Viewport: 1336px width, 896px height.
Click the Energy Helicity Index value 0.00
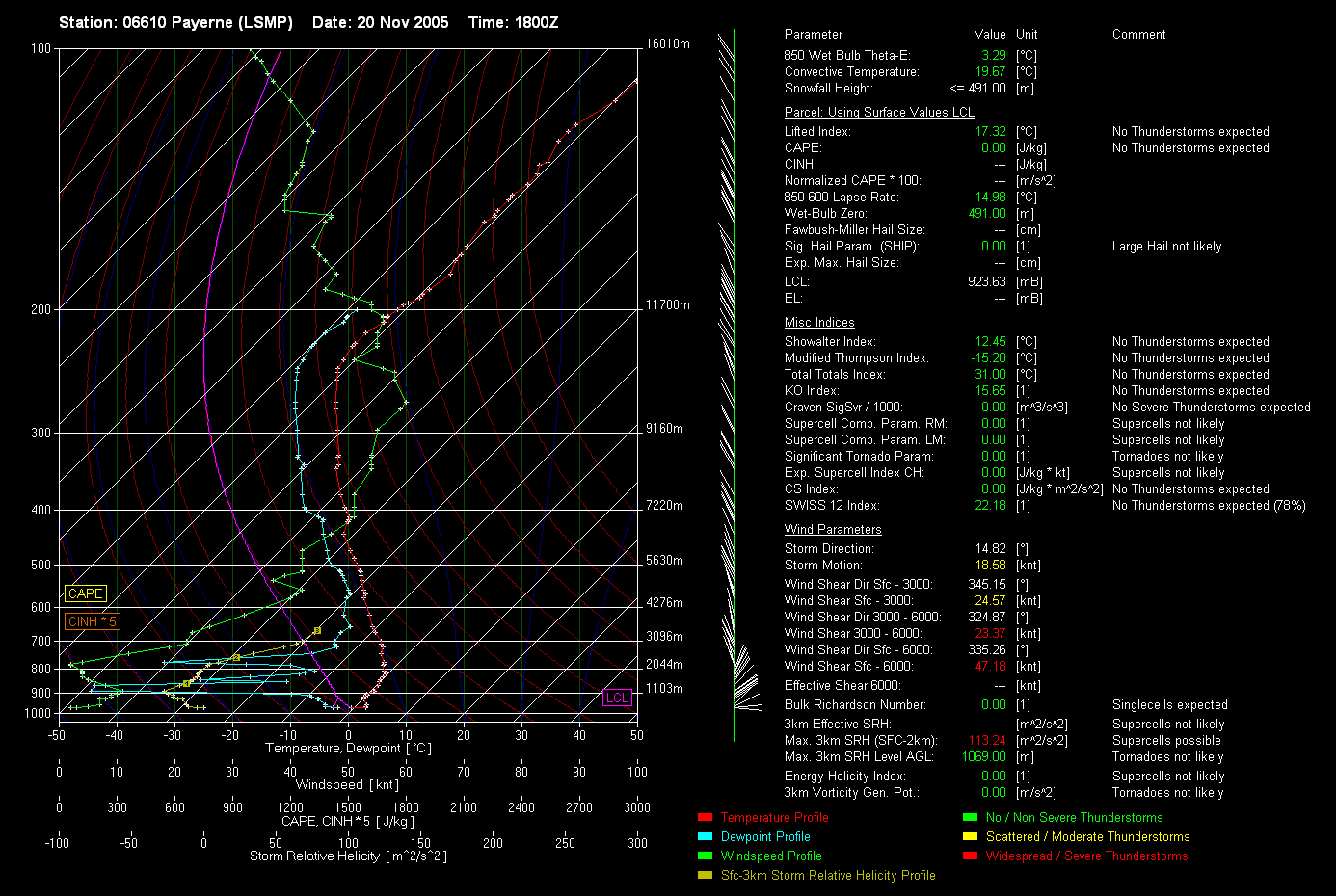(994, 776)
